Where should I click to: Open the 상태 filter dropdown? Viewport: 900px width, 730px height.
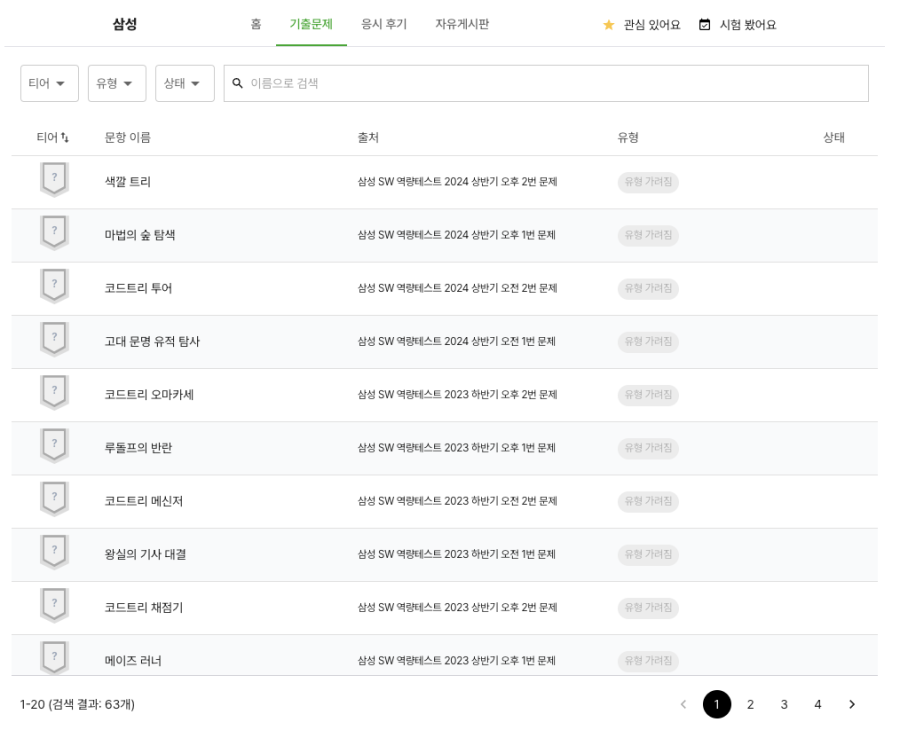click(185, 83)
